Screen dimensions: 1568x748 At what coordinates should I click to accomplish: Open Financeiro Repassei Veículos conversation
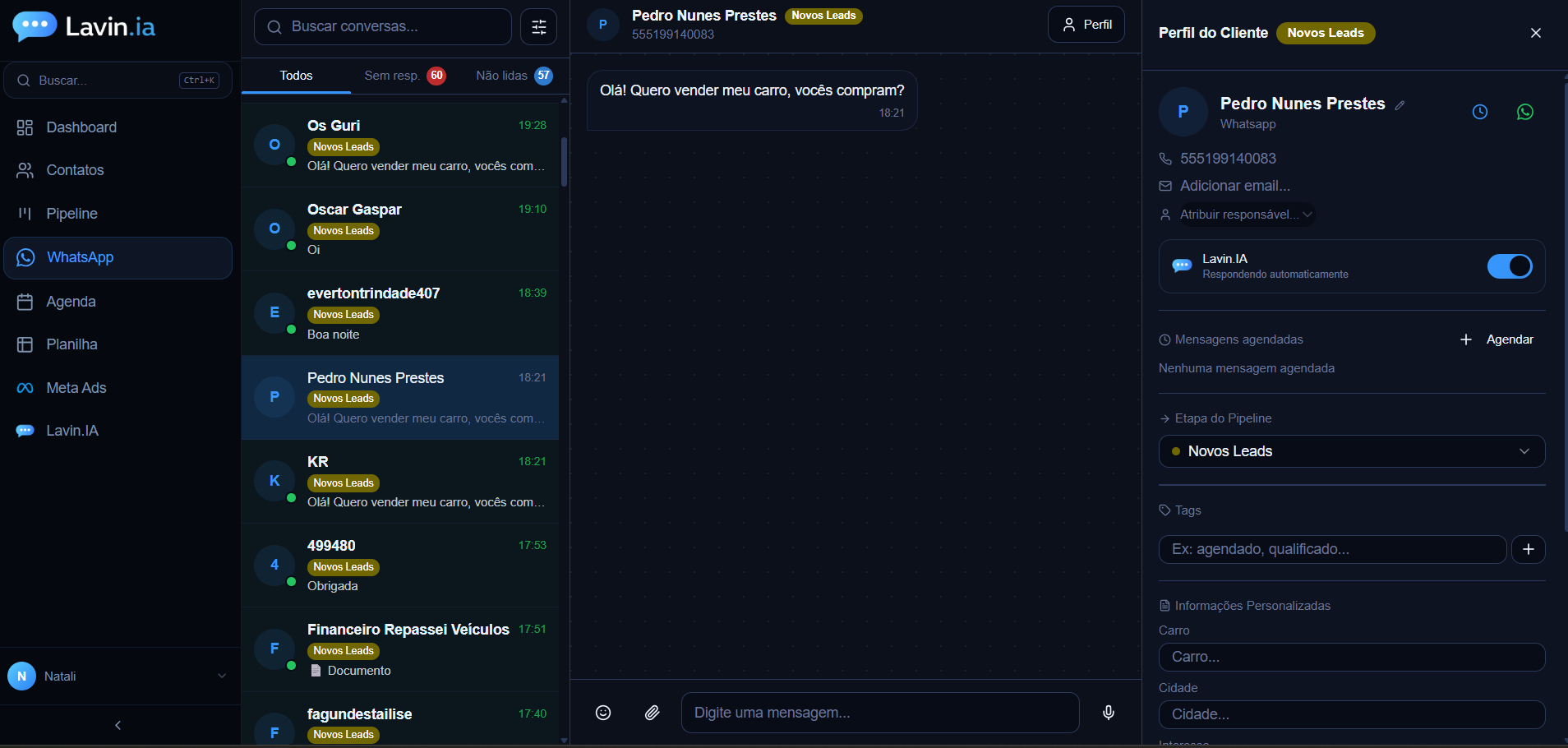[x=400, y=649]
